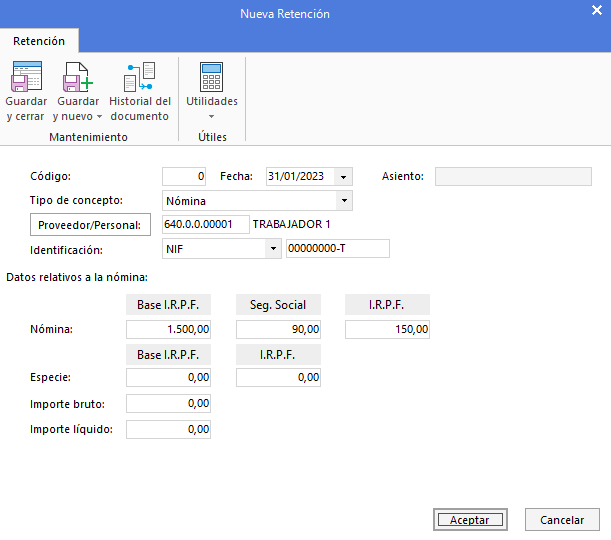This screenshot has height=540, width=611.
Task: Click Nómina Base I.R.P.F. field 1.500,00
Action: (168, 329)
